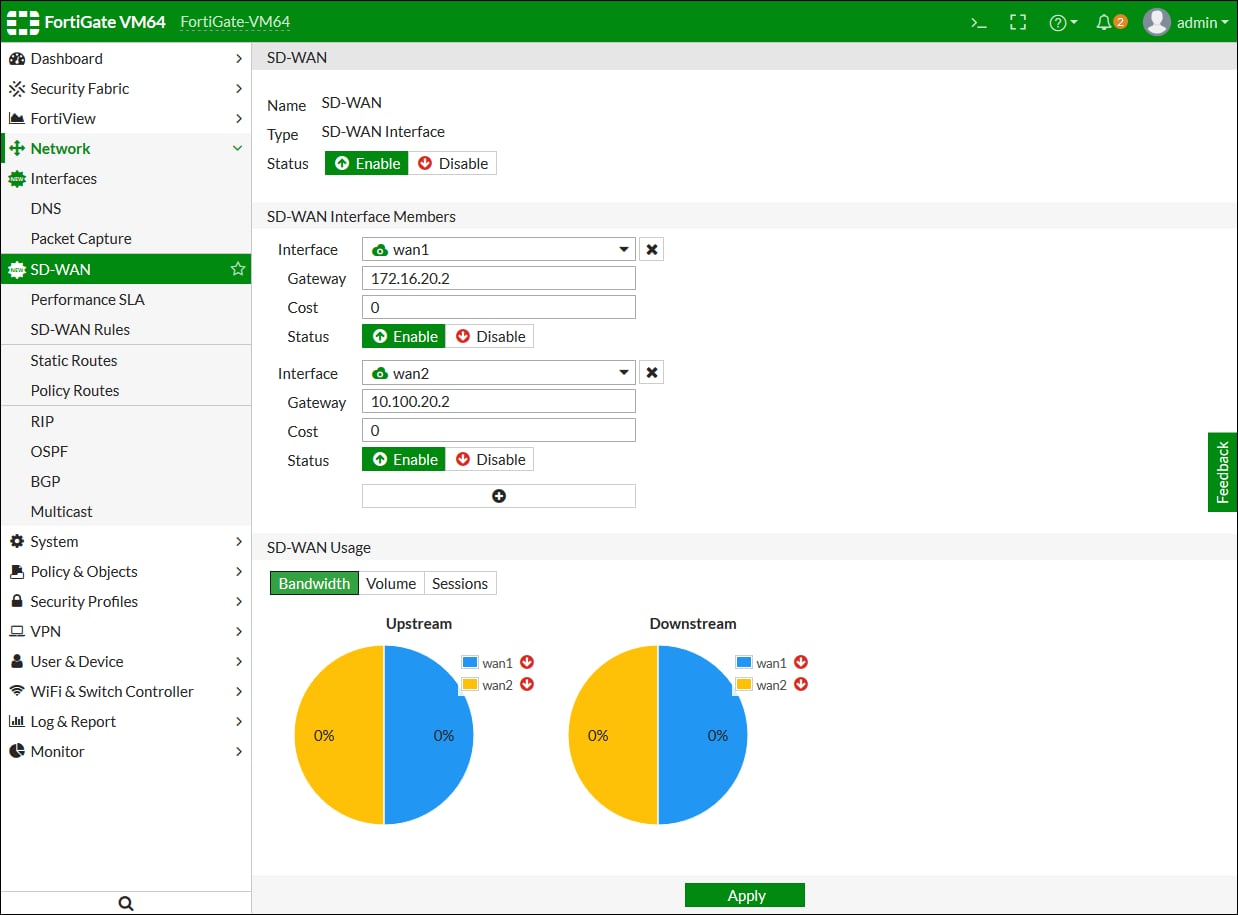Click the blue wan1 slice of Upstream pie
Image resolution: width=1238 pixels, height=915 pixels.
point(430,735)
